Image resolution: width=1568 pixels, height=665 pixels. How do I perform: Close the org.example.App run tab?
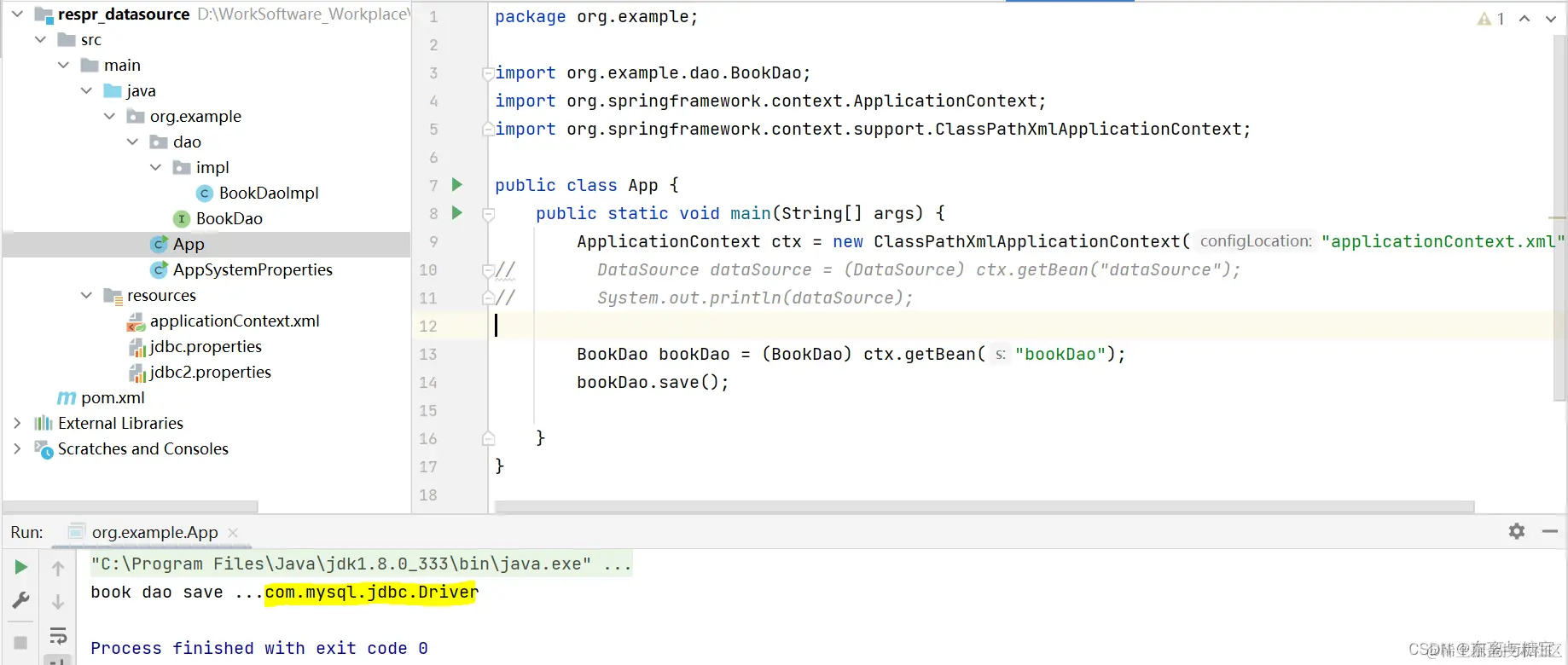233,533
